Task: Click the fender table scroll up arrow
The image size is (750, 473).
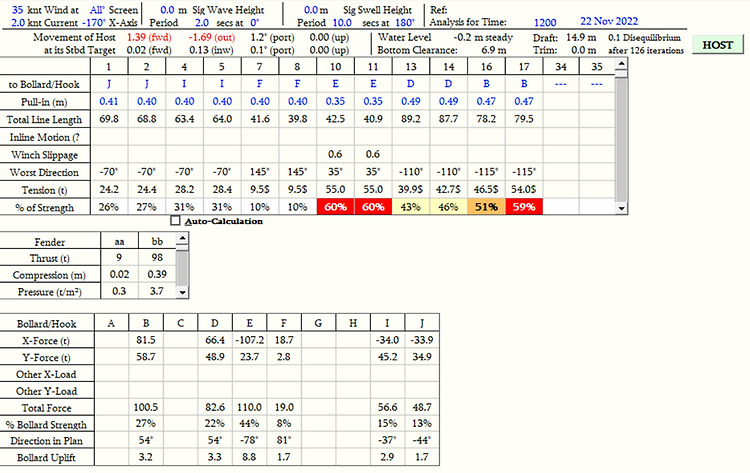Action: coord(182,239)
